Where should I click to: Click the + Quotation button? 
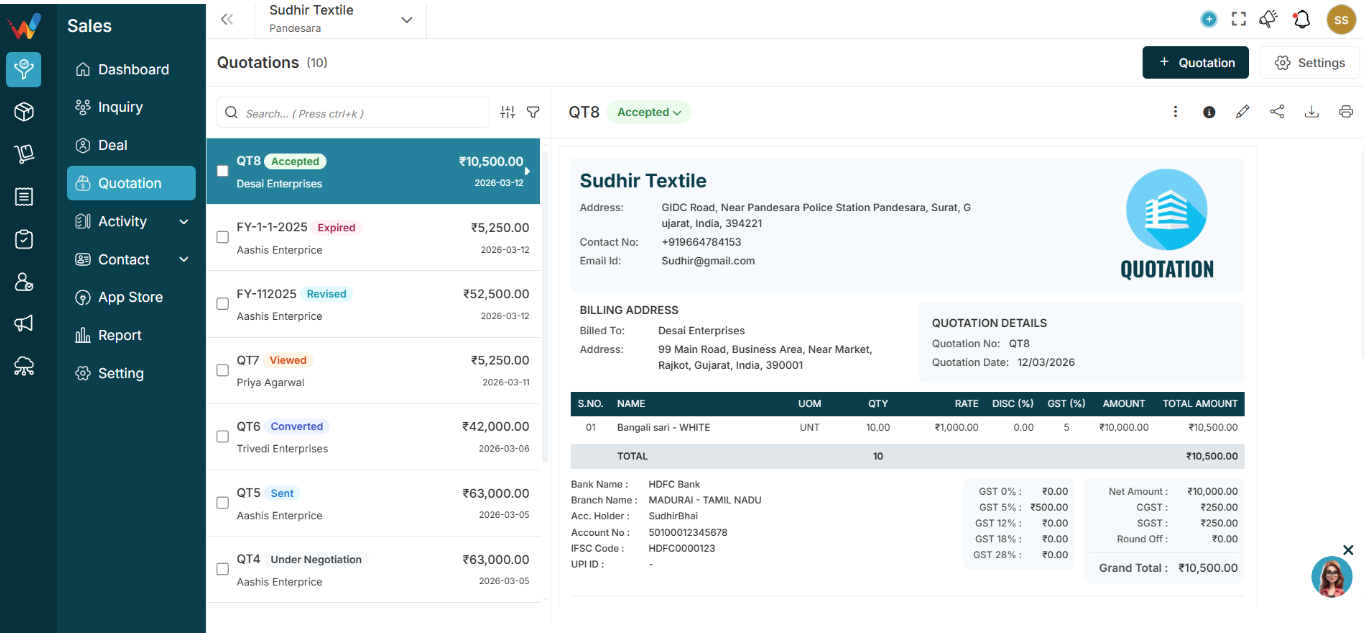1195,62
